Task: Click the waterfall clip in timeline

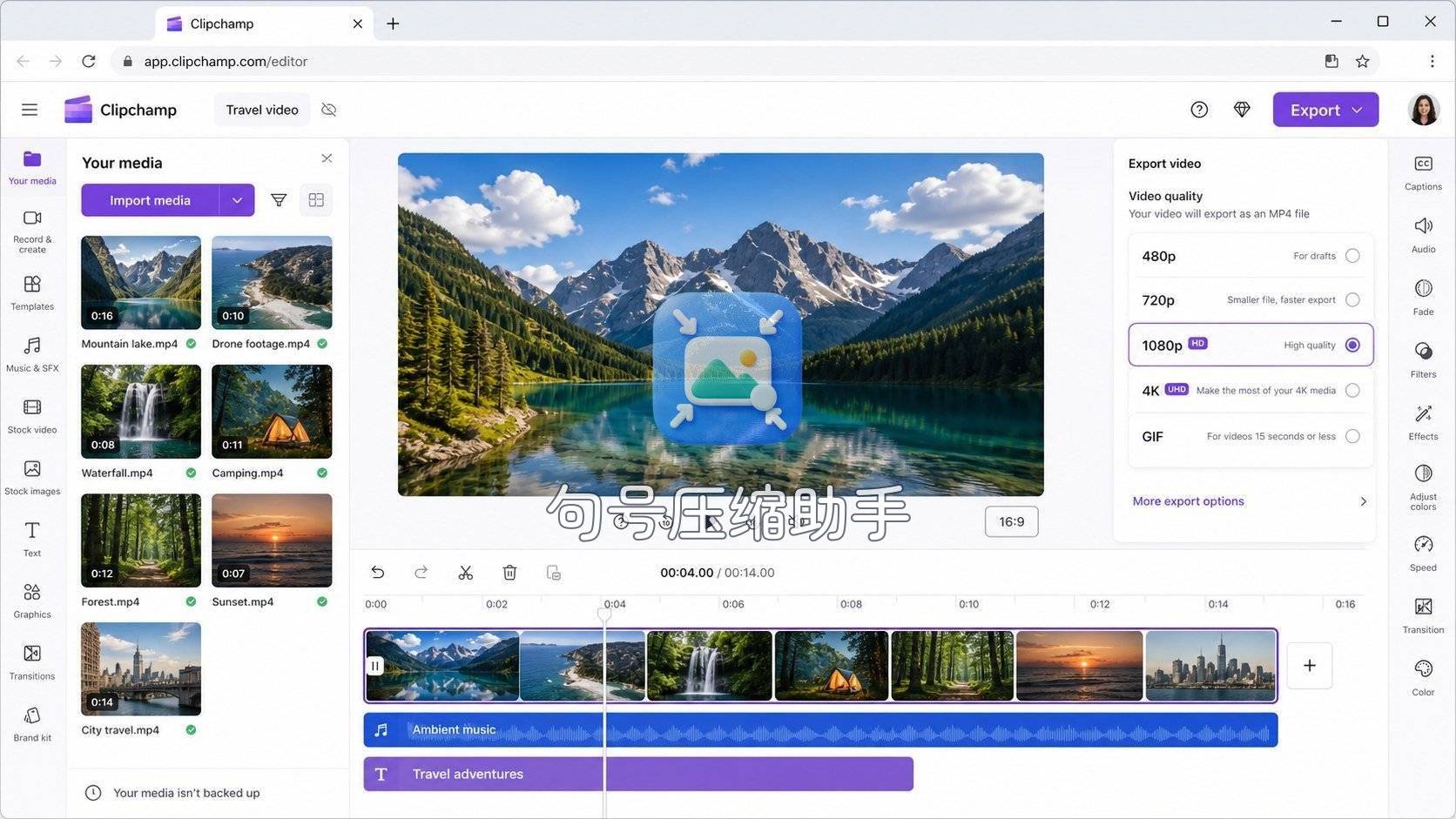Action: [710, 666]
